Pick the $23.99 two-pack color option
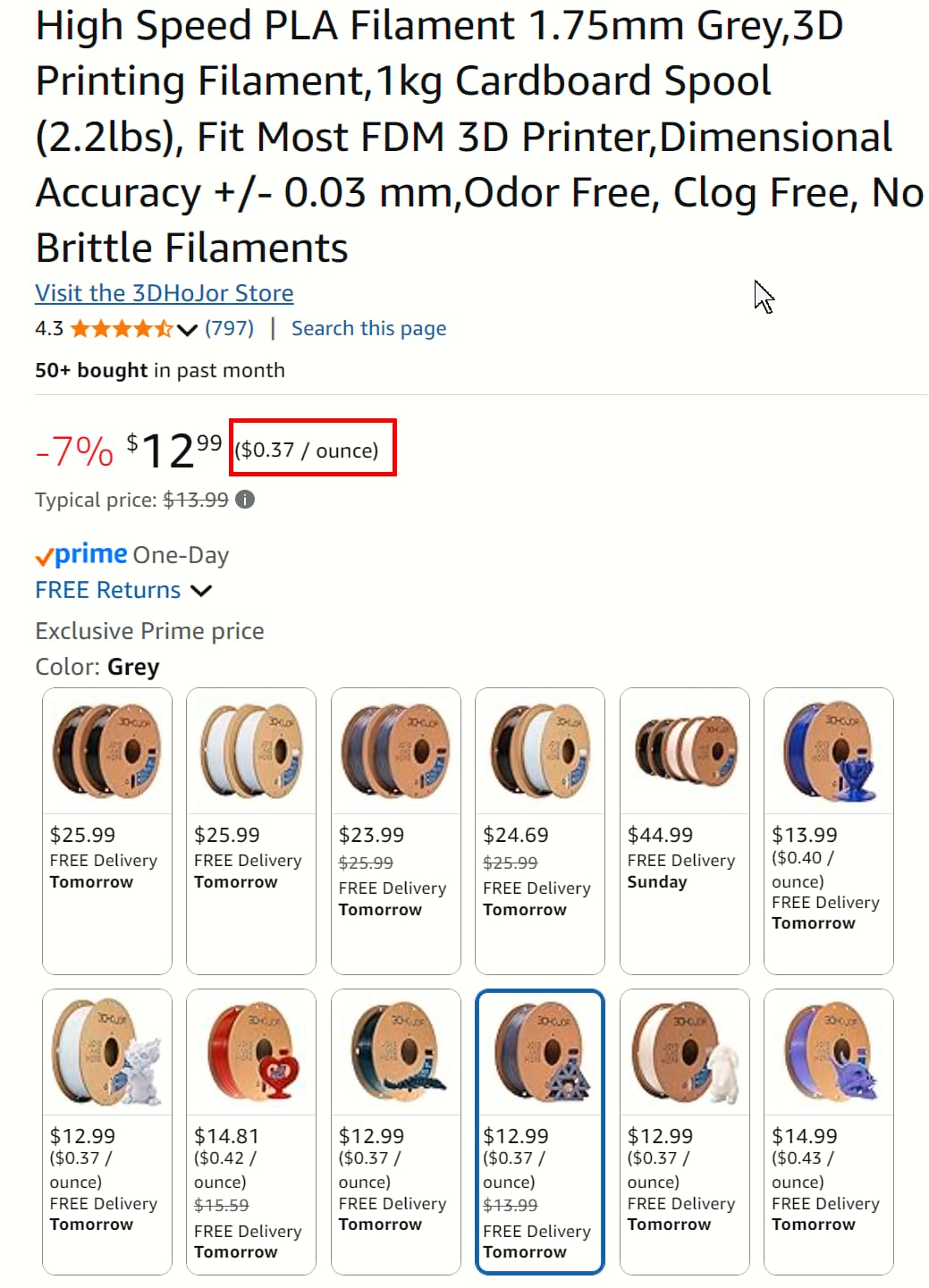 [396, 830]
